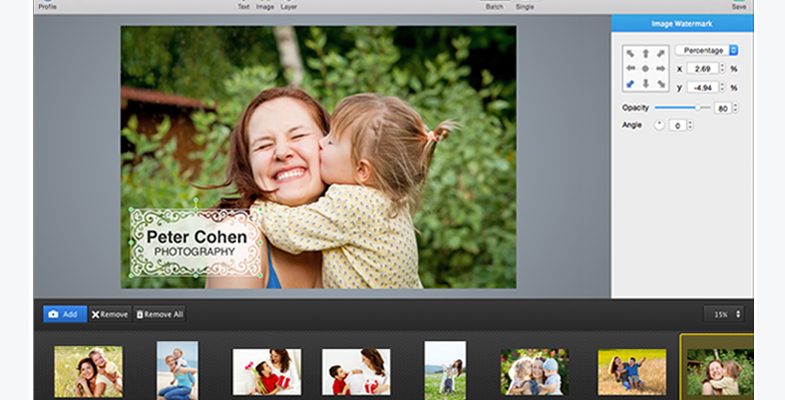Anchor watermark to middle-left arrow
Viewport: 785px width, 400px height.
pos(630,69)
